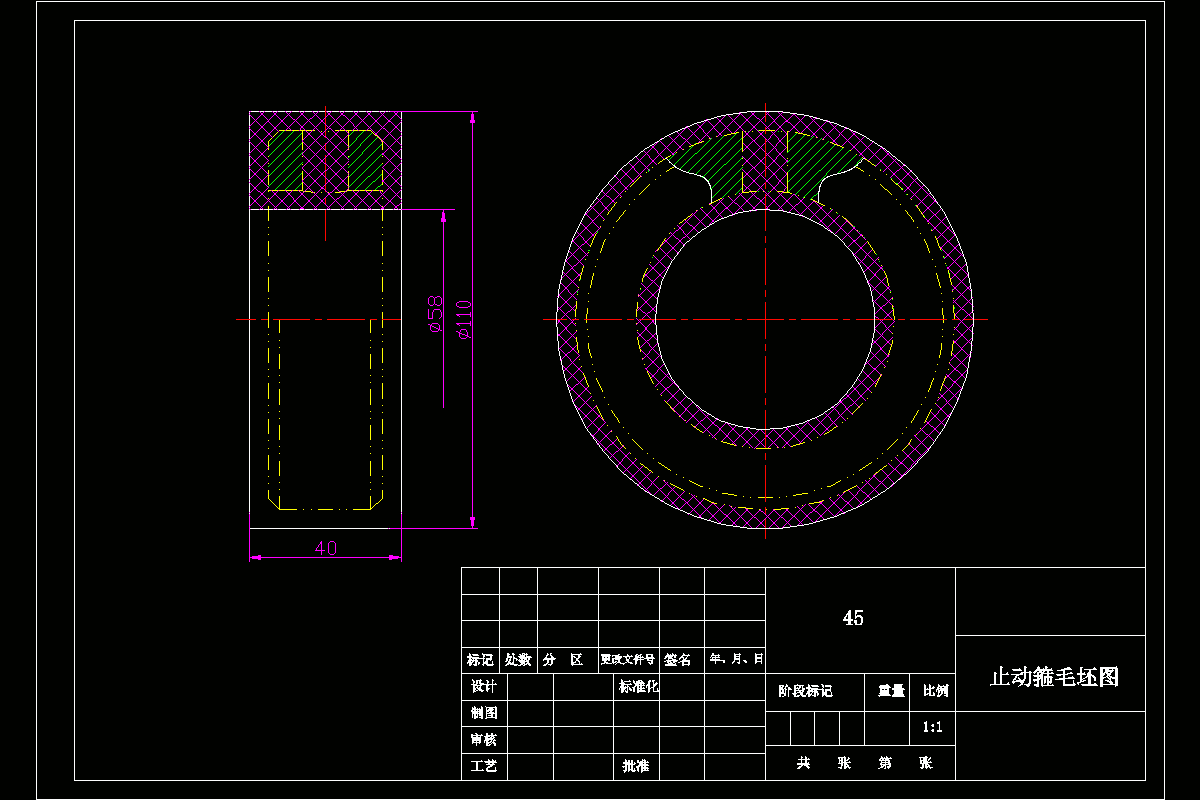This screenshot has width=1200, height=800.
Task: Click the 更改文件号 header cell
Action: 628,660
